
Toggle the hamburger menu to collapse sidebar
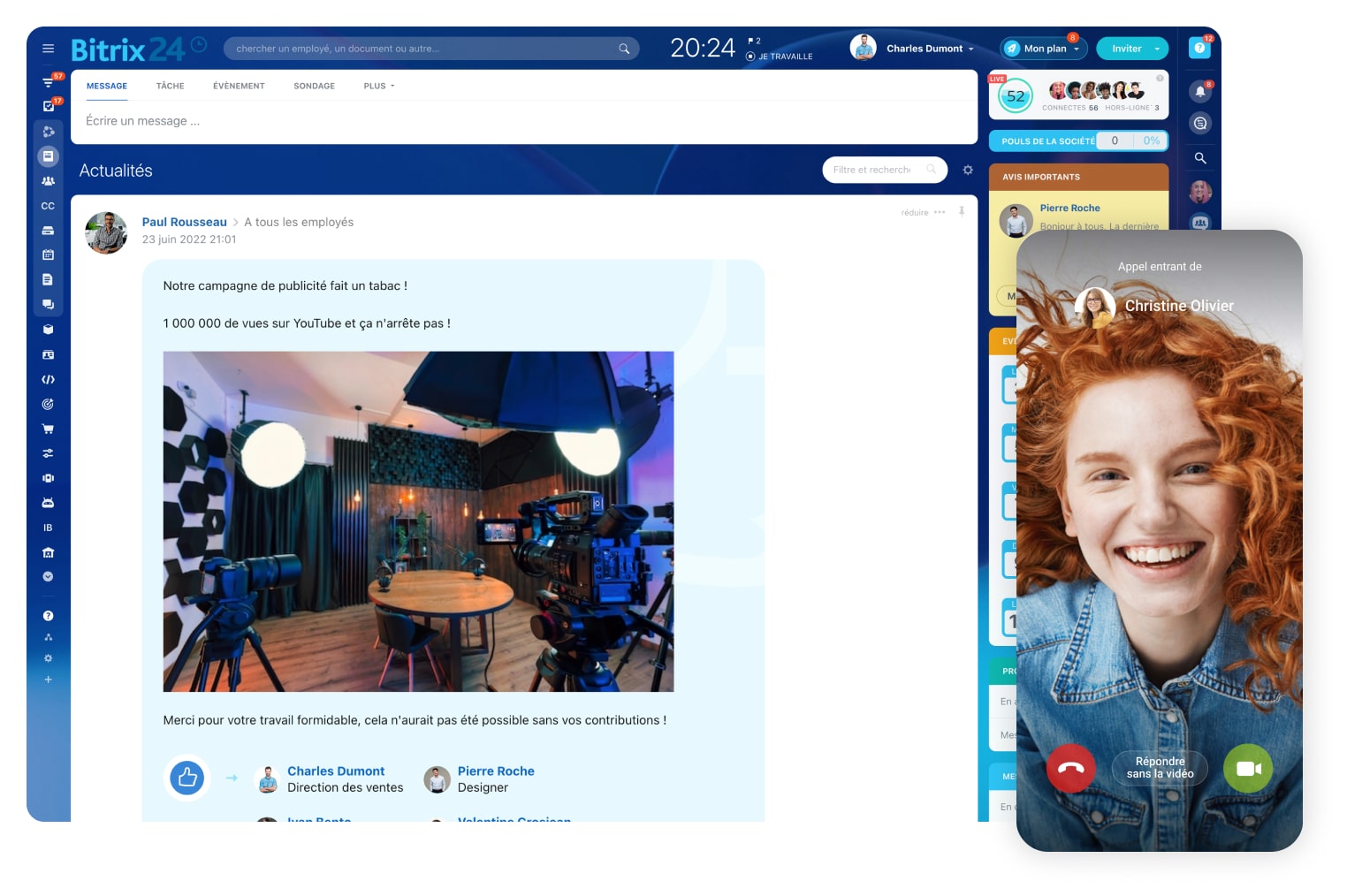[48, 49]
